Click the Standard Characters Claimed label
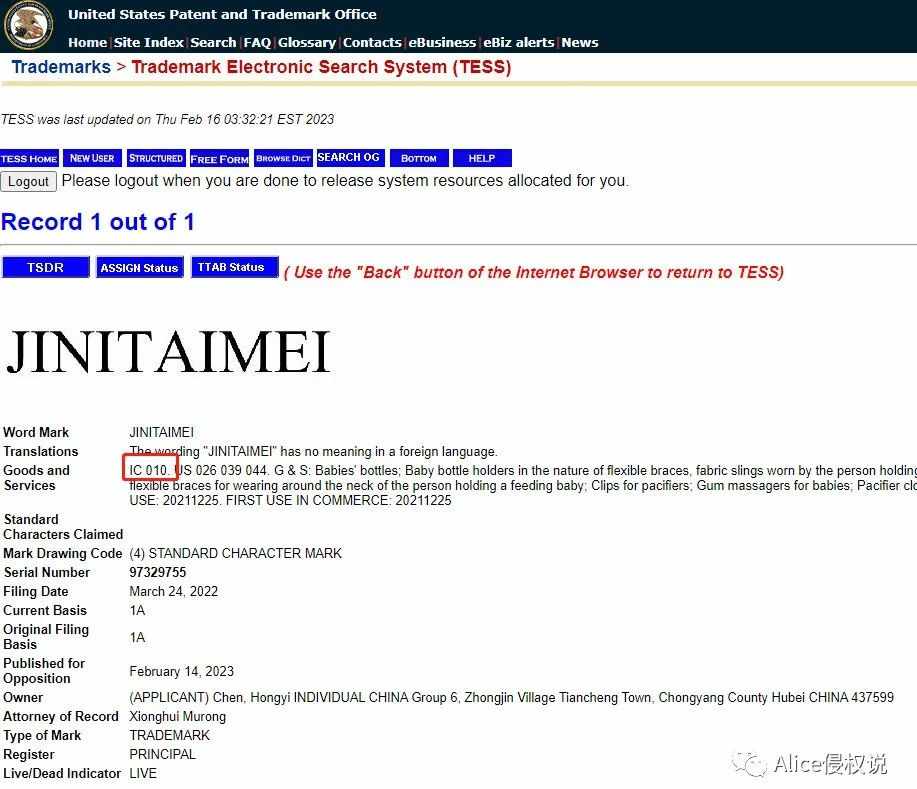The height and width of the screenshot is (789, 917). point(63,526)
